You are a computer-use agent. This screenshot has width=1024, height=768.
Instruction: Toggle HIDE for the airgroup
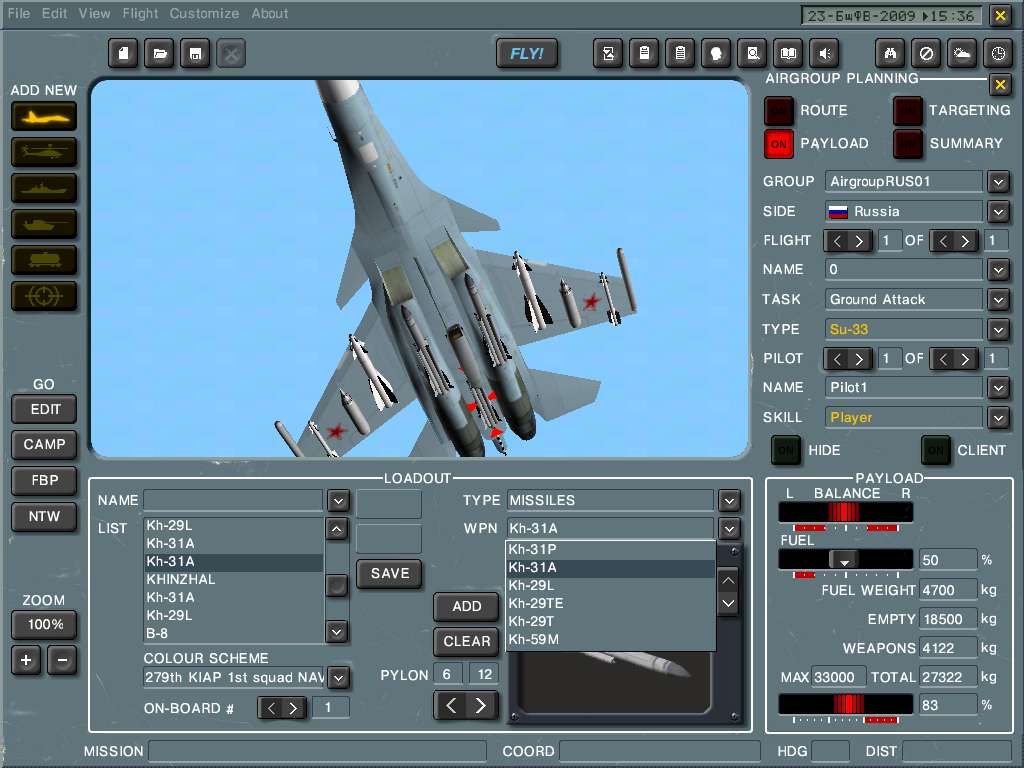click(x=787, y=451)
